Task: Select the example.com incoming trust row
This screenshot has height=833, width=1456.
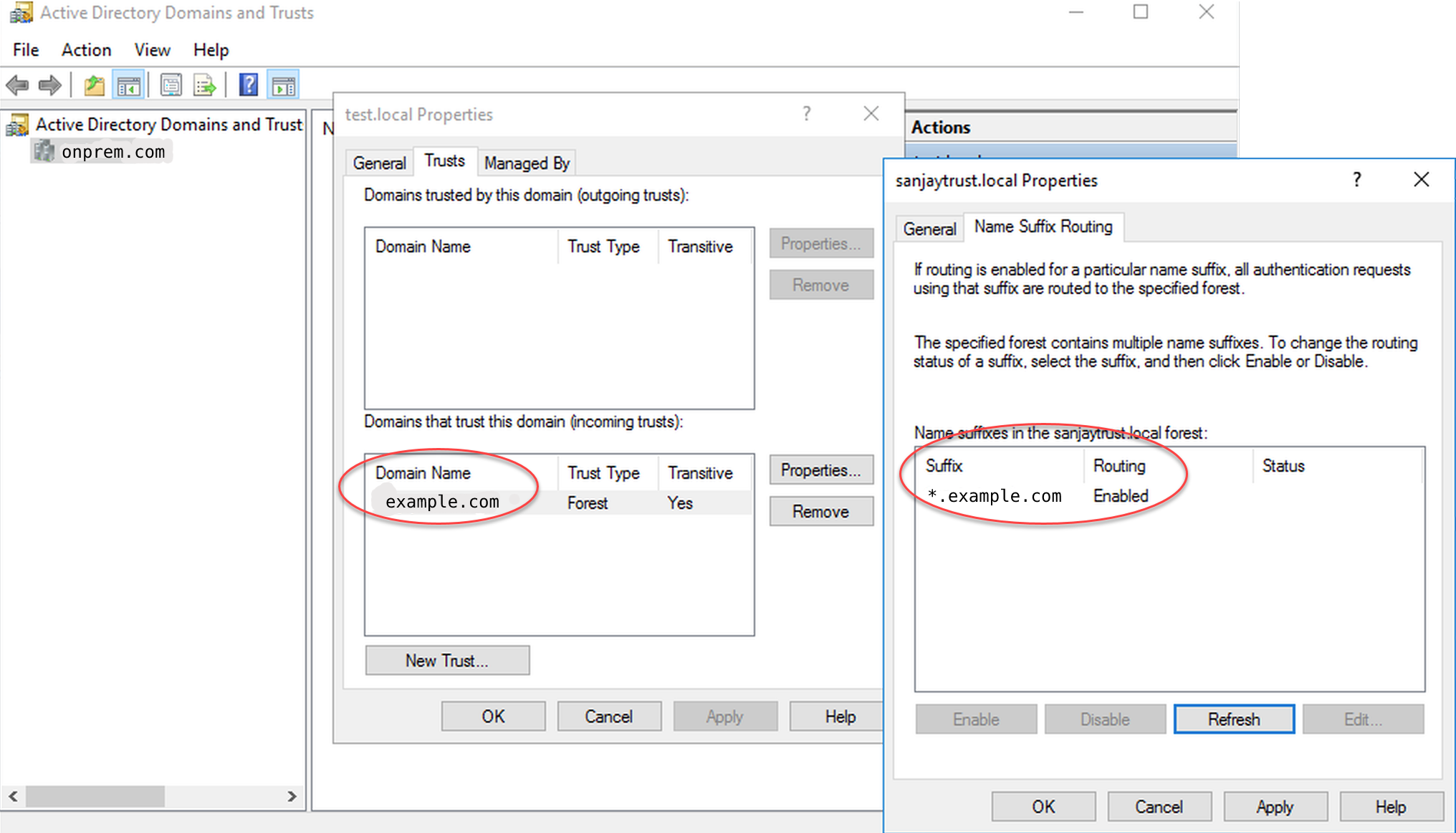Action: point(442,502)
